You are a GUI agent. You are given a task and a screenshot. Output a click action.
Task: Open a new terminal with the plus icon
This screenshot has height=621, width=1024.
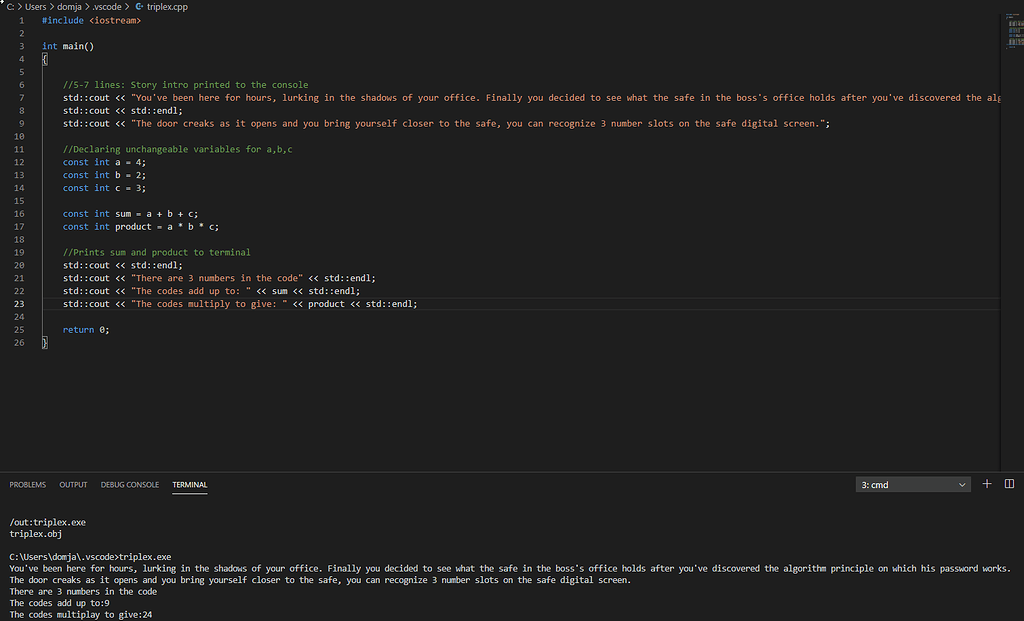[x=986, y=484]
